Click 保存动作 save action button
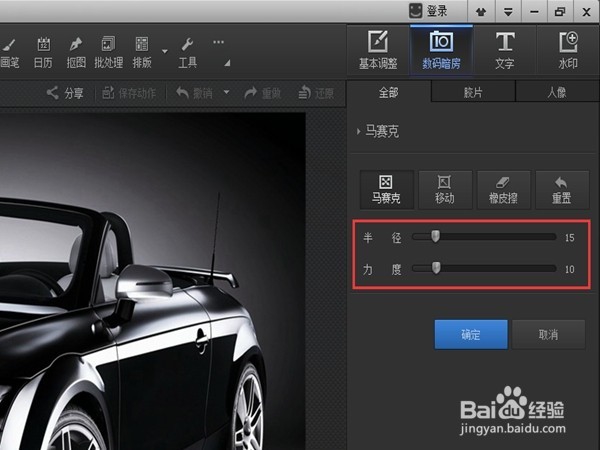 tap(129, 93)
